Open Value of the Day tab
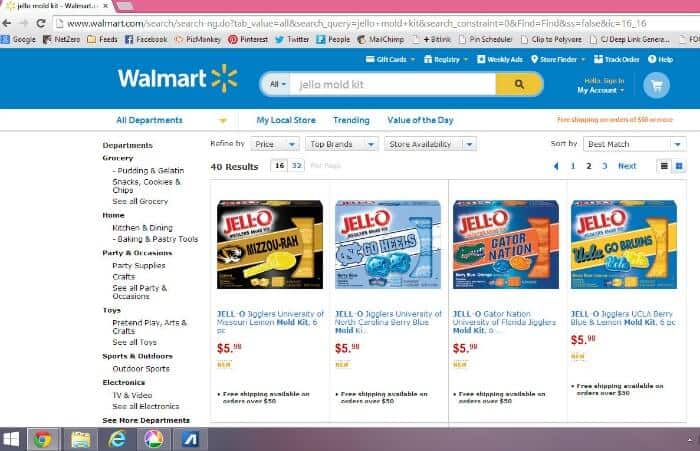 tap(420, 120)
